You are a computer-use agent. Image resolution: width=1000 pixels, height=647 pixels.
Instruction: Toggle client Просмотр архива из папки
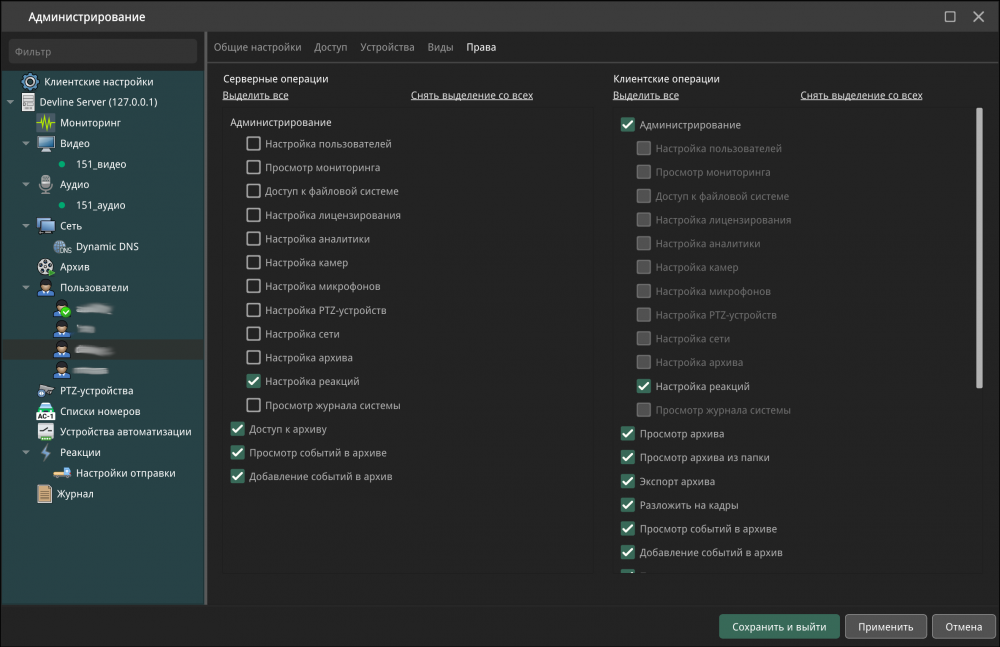click(x=628, y=457)
